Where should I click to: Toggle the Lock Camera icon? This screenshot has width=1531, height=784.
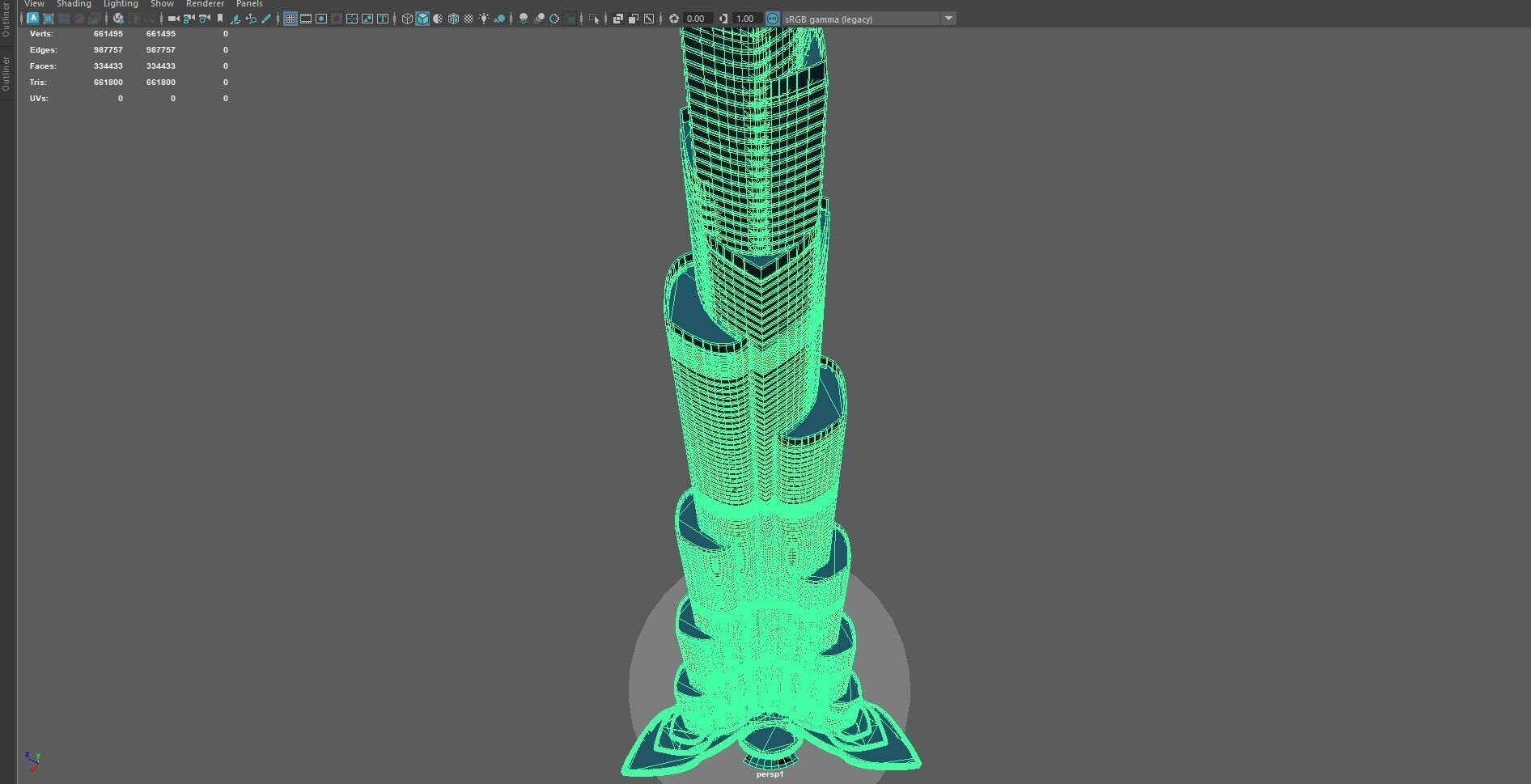click(x=189, y=18)
